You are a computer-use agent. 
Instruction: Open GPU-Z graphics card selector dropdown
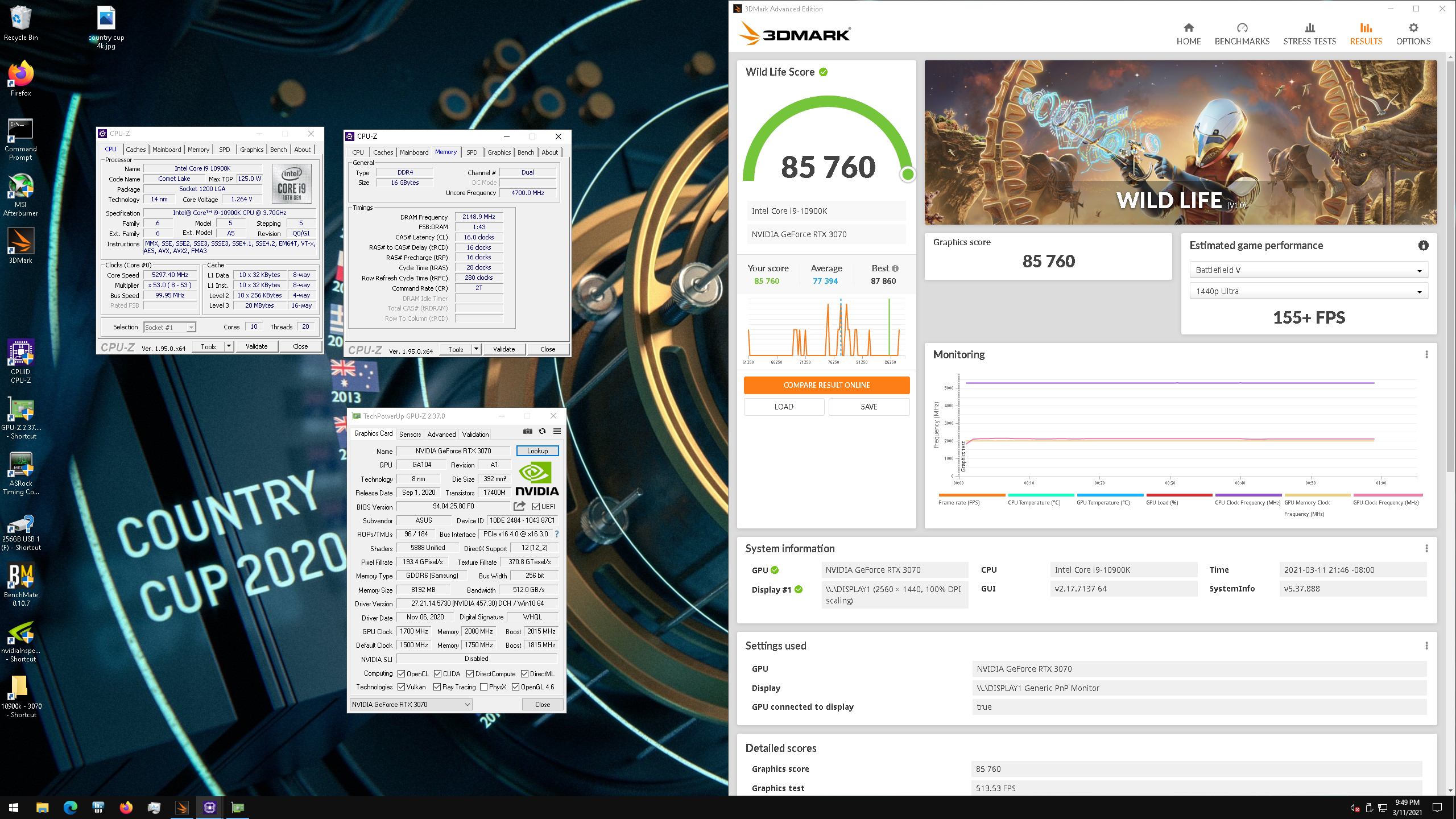point(411,704)
